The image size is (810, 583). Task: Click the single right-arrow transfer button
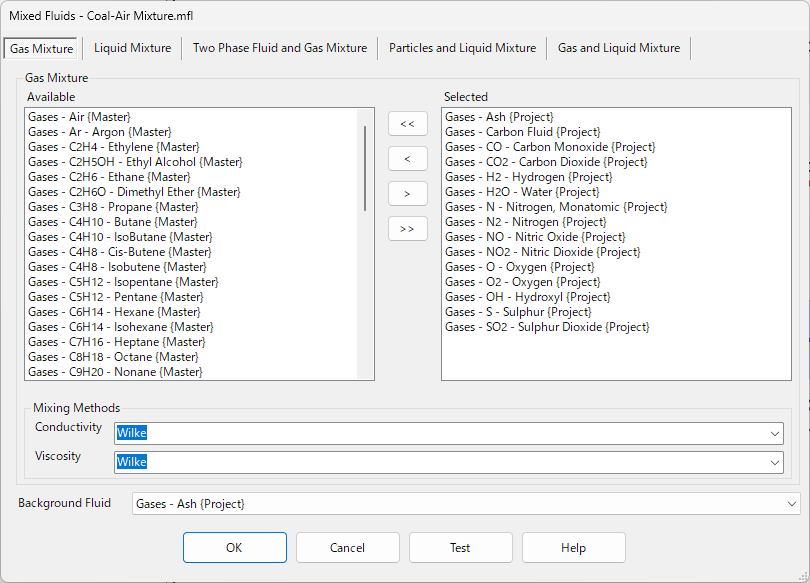point(407,193)
